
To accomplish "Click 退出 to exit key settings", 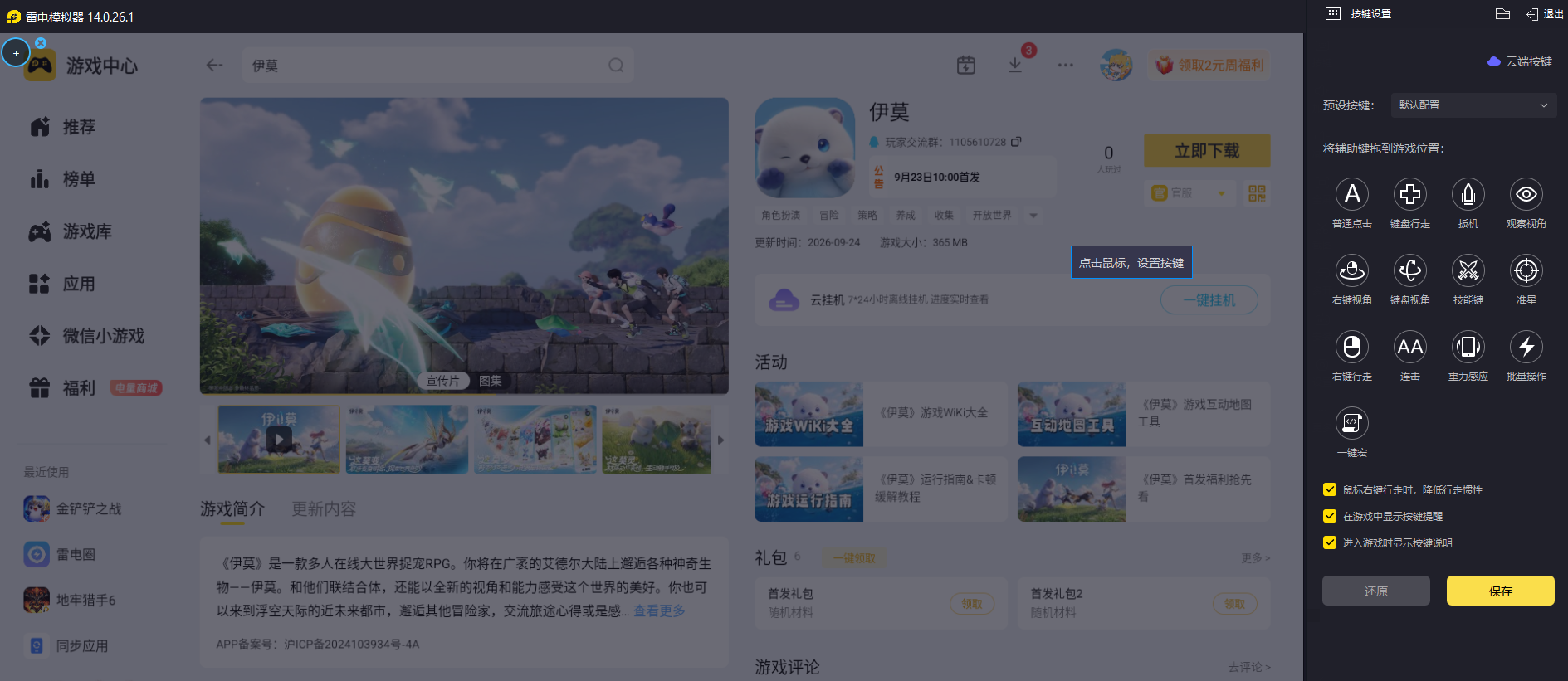I will click(x=1545, y=14).
